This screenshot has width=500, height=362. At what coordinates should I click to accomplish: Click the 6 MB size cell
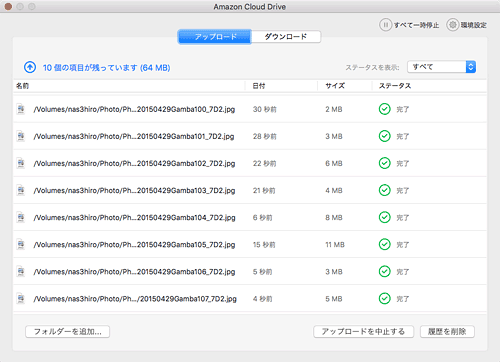pyautogui.click(x=334, y=163)
